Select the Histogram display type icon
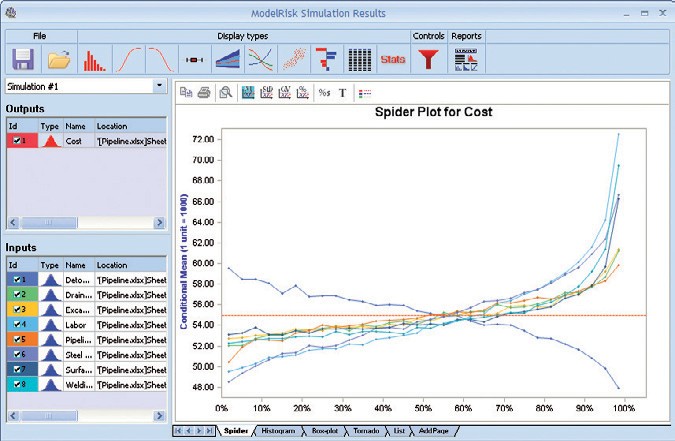 [x=94, y=59]
